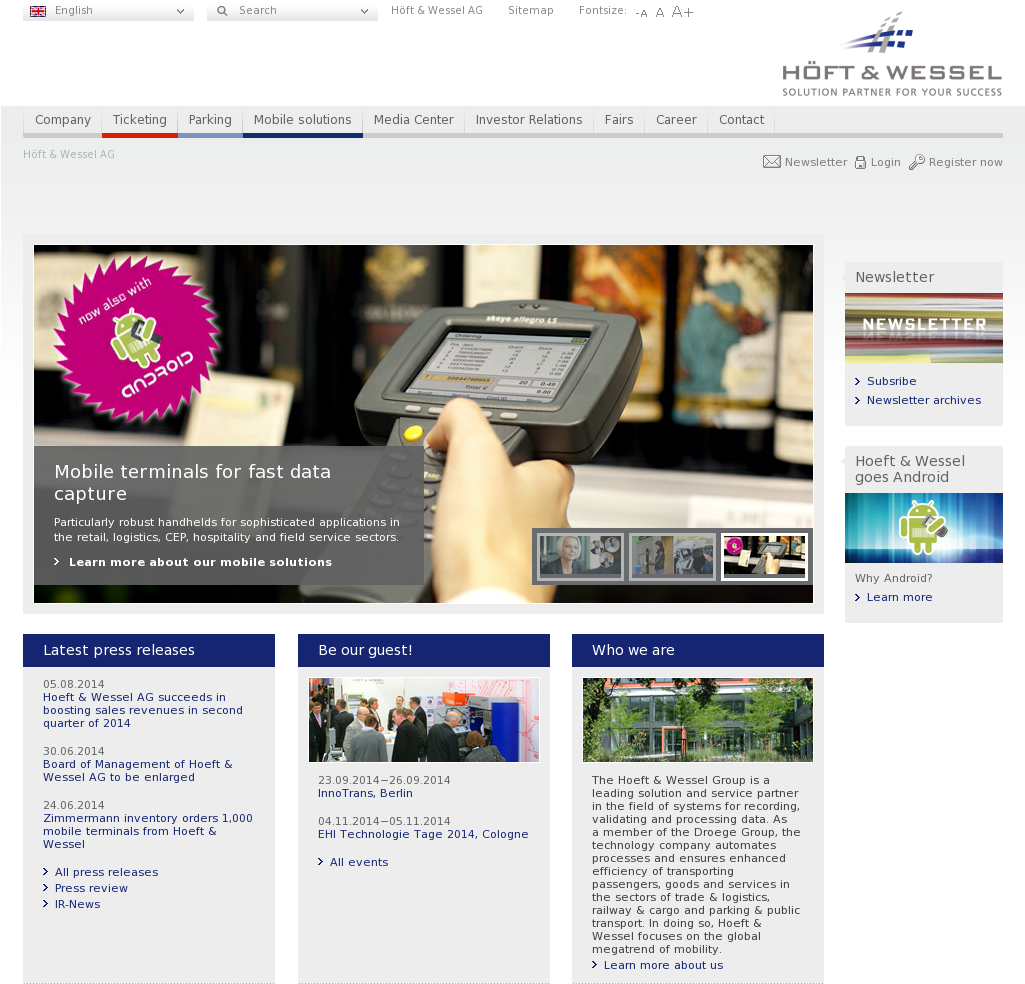Click the Newsletter banner image in sidebar
Image resolution: width=1025 pixels, height=984 pixels.
(923, 328)
